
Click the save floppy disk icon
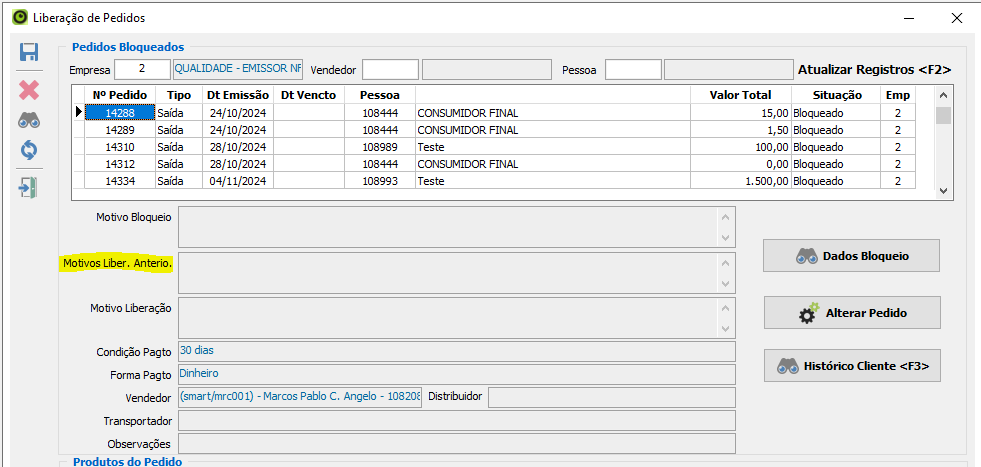[x=29, y=53]
